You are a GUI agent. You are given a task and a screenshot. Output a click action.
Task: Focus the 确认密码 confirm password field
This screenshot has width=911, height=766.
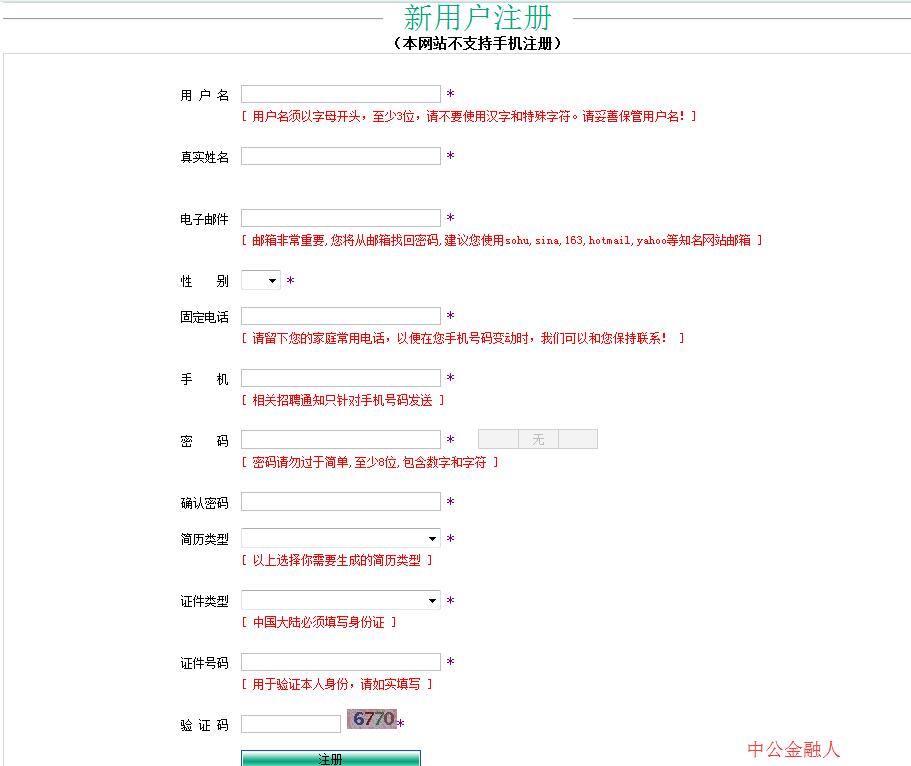pos(340,502)
